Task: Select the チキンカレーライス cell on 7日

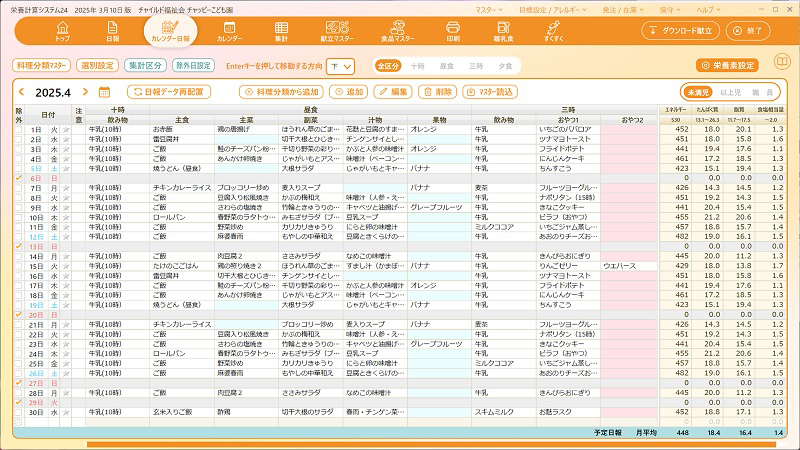Action: (x=182, y=188)
